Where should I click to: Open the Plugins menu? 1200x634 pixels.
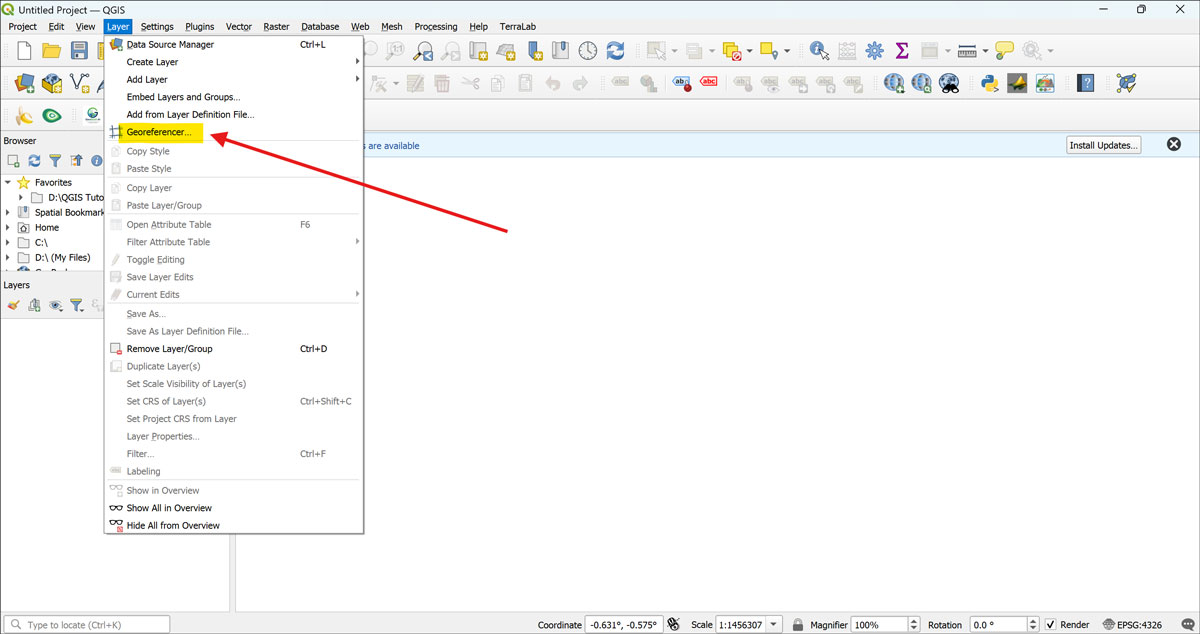point(200,27)
